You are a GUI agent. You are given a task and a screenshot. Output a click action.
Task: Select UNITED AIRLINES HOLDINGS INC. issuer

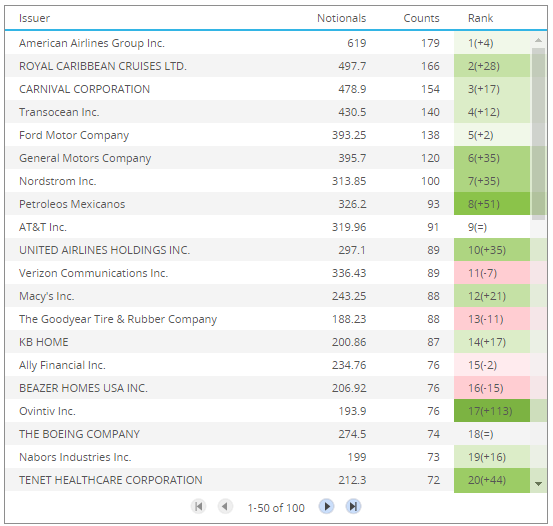pos(104,250)
